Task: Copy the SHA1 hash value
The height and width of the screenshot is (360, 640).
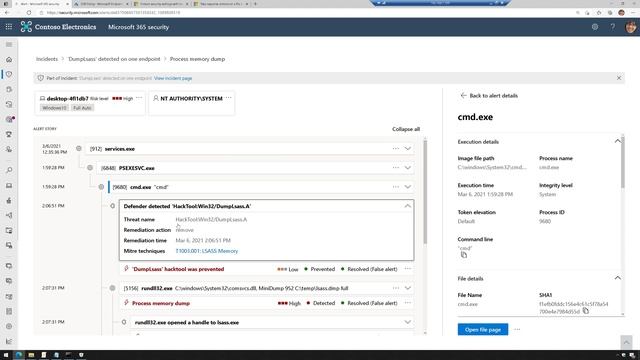Action: click(x=586, y=311)
